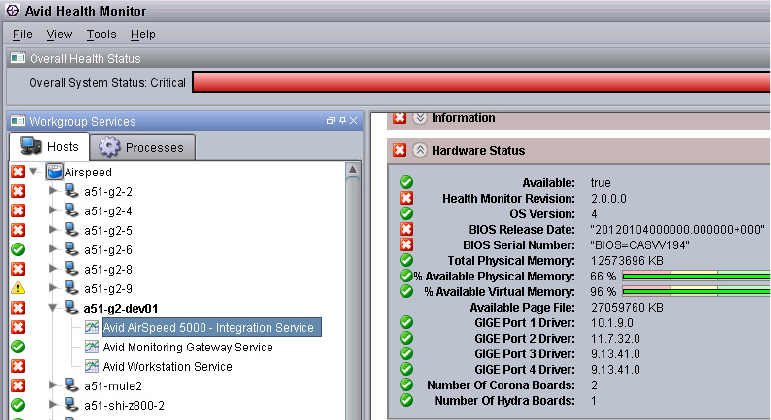Image resolution: width=771 pixels, height=420 pixels.
Task: Restore the Workgroup Services panel window
Action: (331, 120)
